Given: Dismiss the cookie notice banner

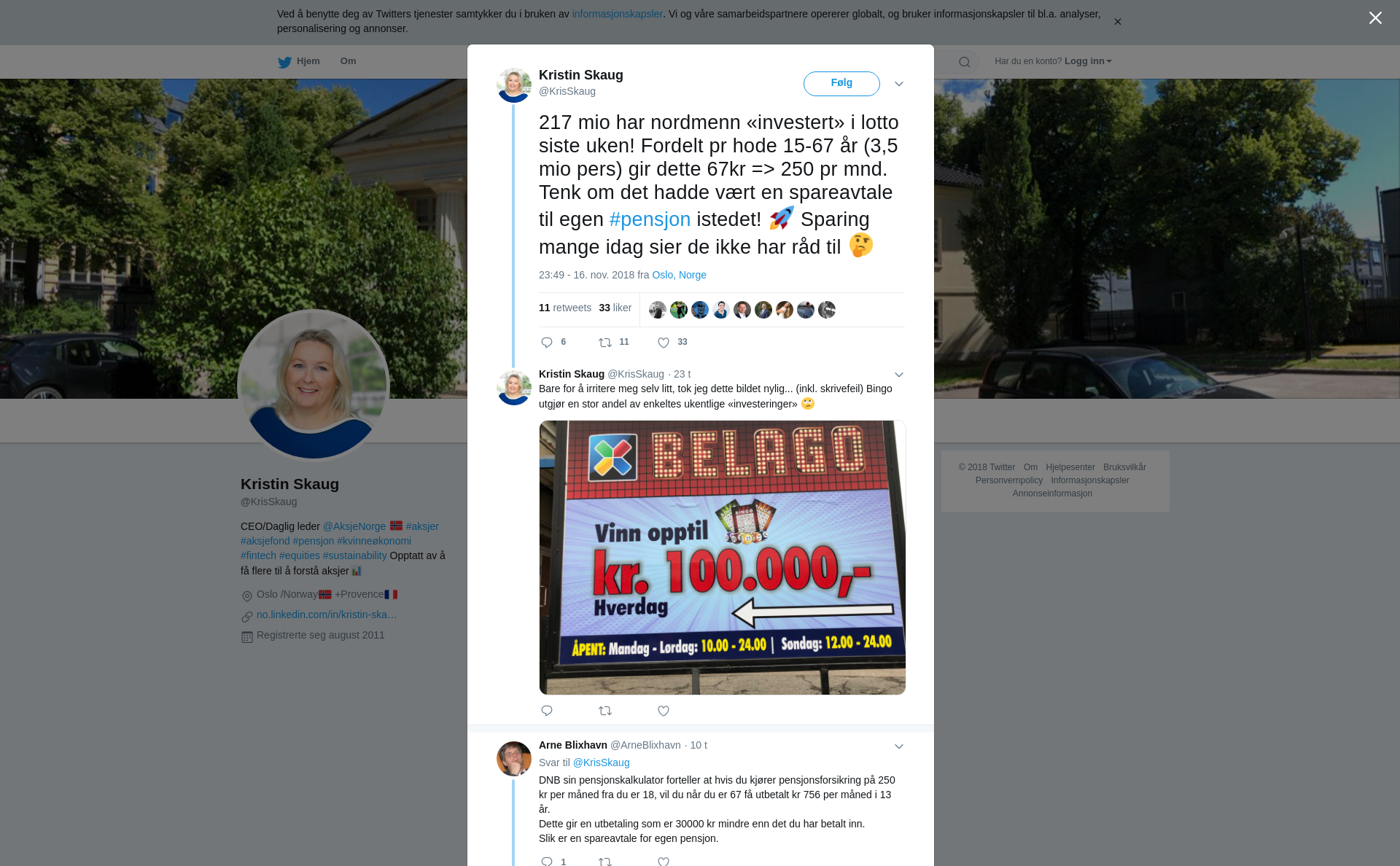Looking at the screenshot, I should pyautogui.click(x=1117, y=22).
